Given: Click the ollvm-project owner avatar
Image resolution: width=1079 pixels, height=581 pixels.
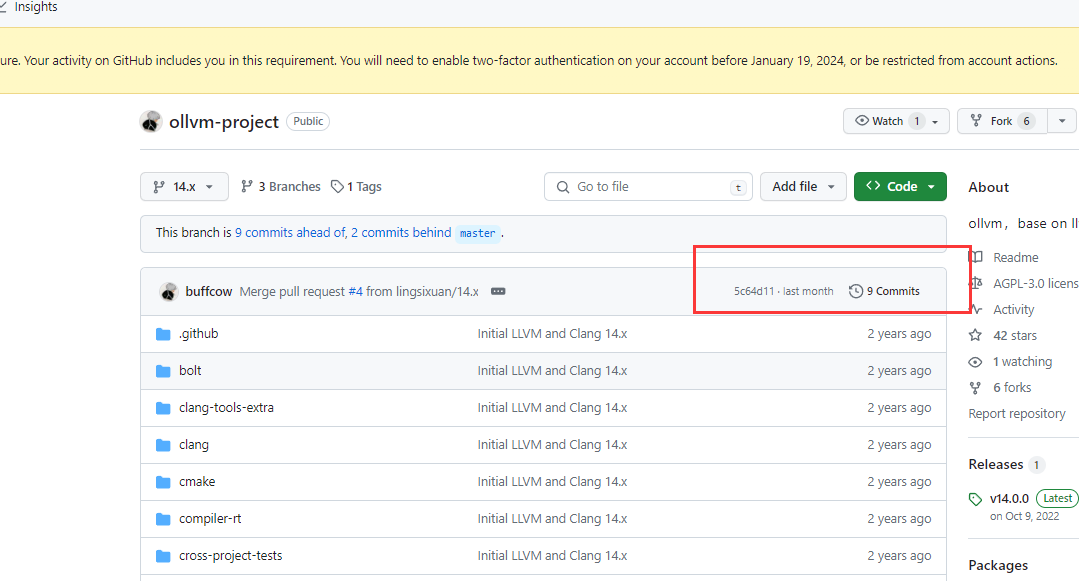Looking at the screenshot, I should click(151, 122).
